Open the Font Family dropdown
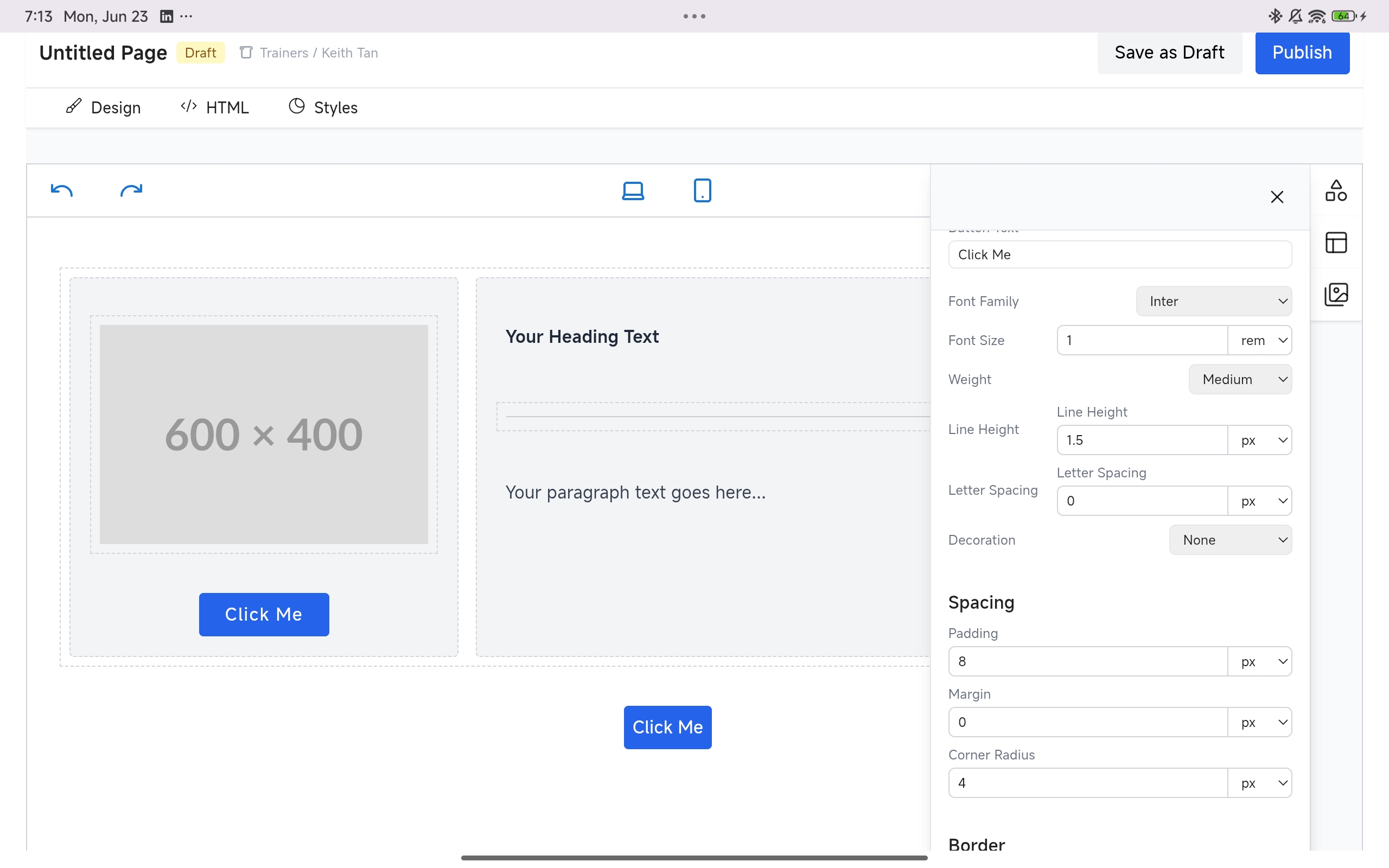 click(1213, 301)
